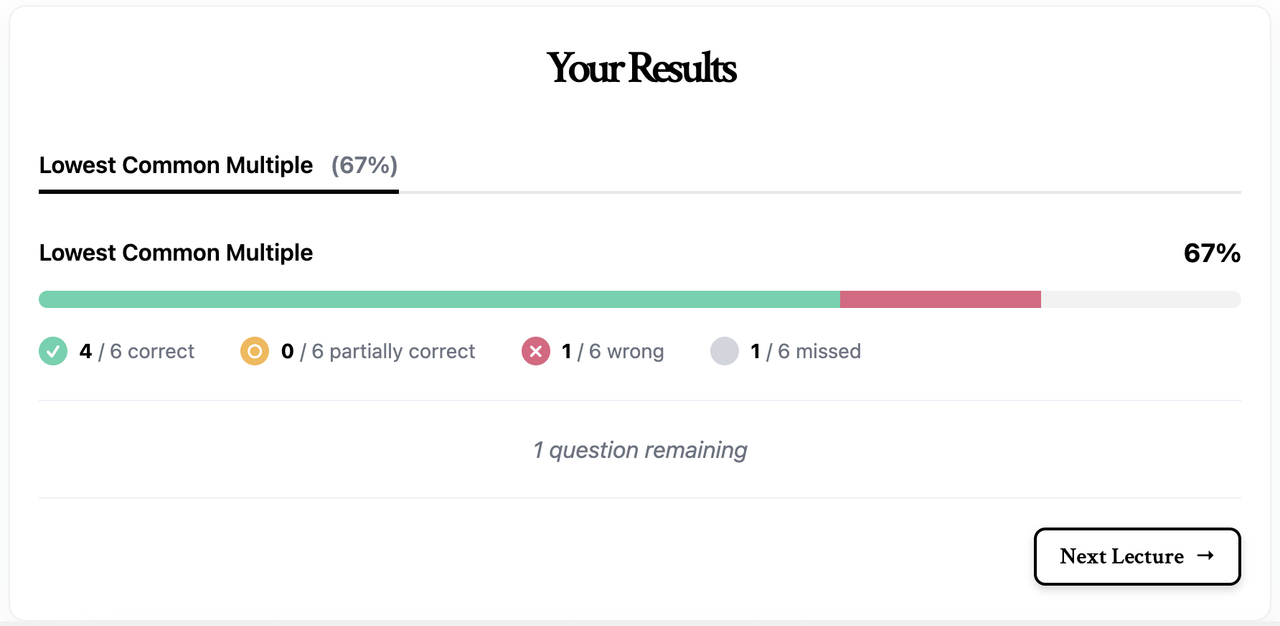
Task: Click the green segment of progress bar
Action: [439, 299]
